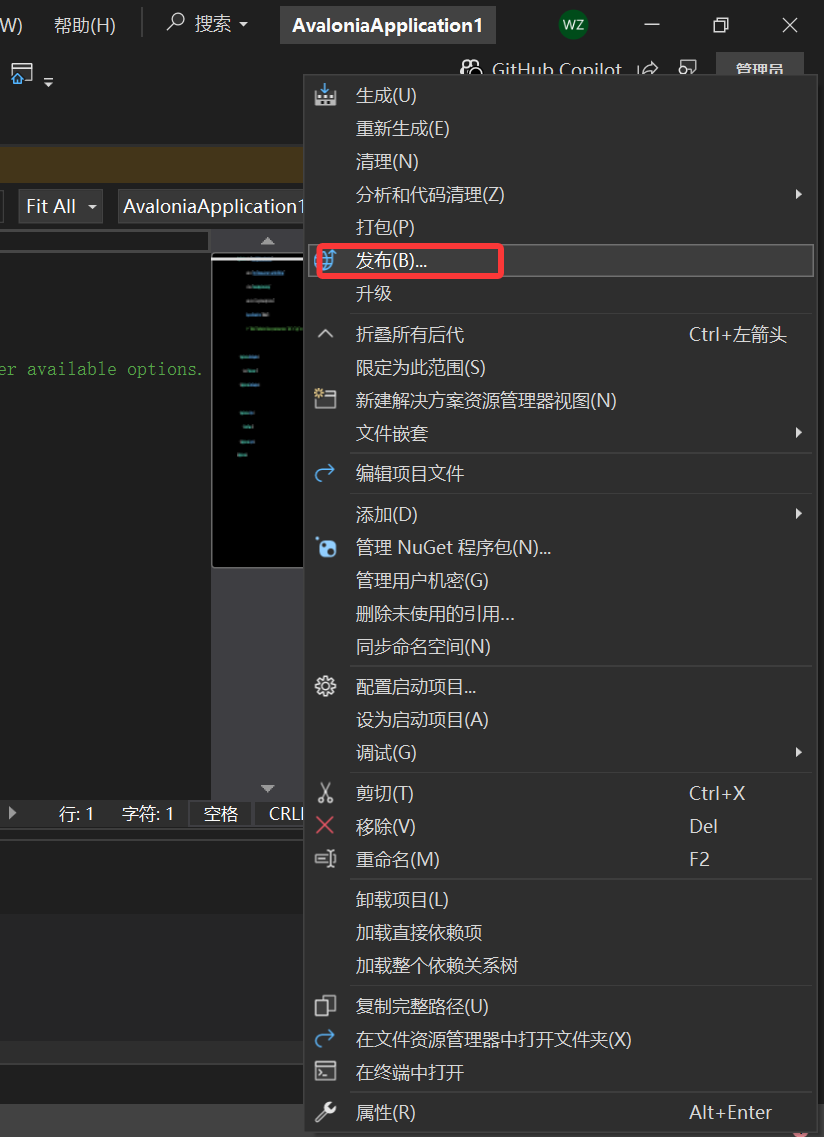Select 升级 menu entry
This screenshot has height=1137, width=824.
coord(560,293)
